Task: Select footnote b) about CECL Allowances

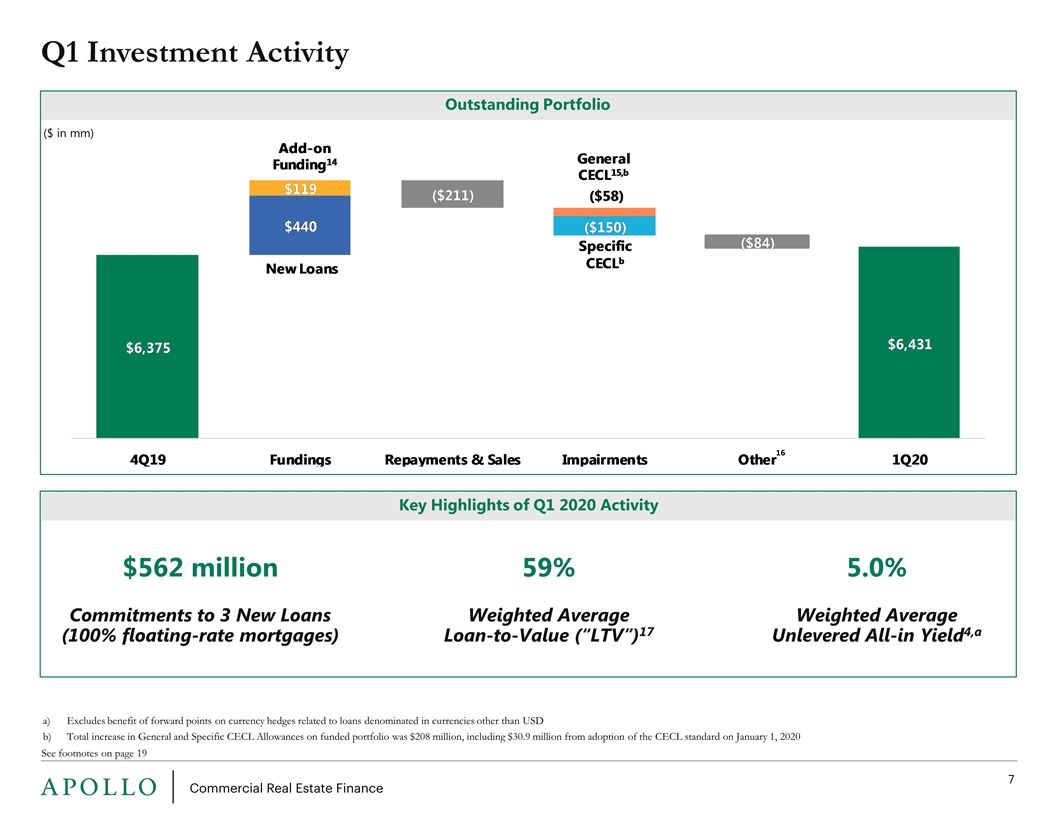Action: click(422, 737)
